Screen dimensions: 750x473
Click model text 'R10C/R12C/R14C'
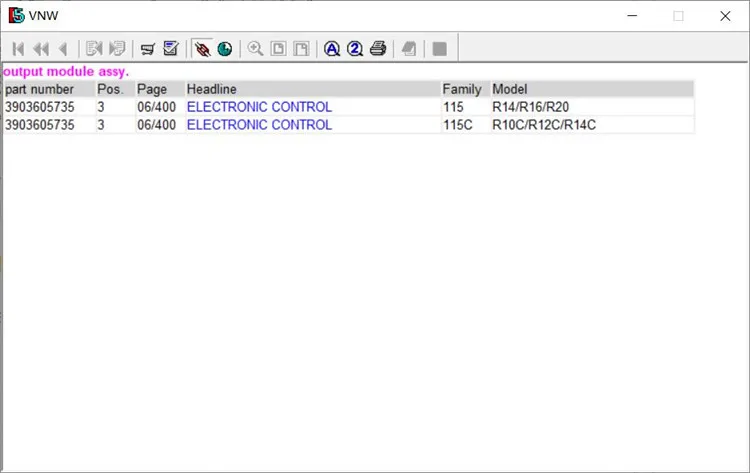pyautogui.click(x=544, y=125)
